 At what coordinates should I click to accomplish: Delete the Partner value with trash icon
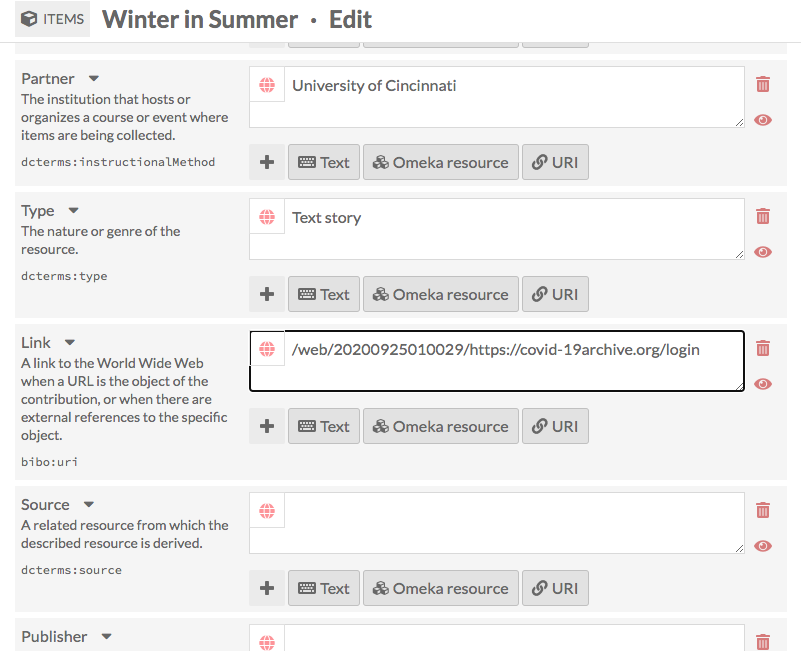(763, 85)
